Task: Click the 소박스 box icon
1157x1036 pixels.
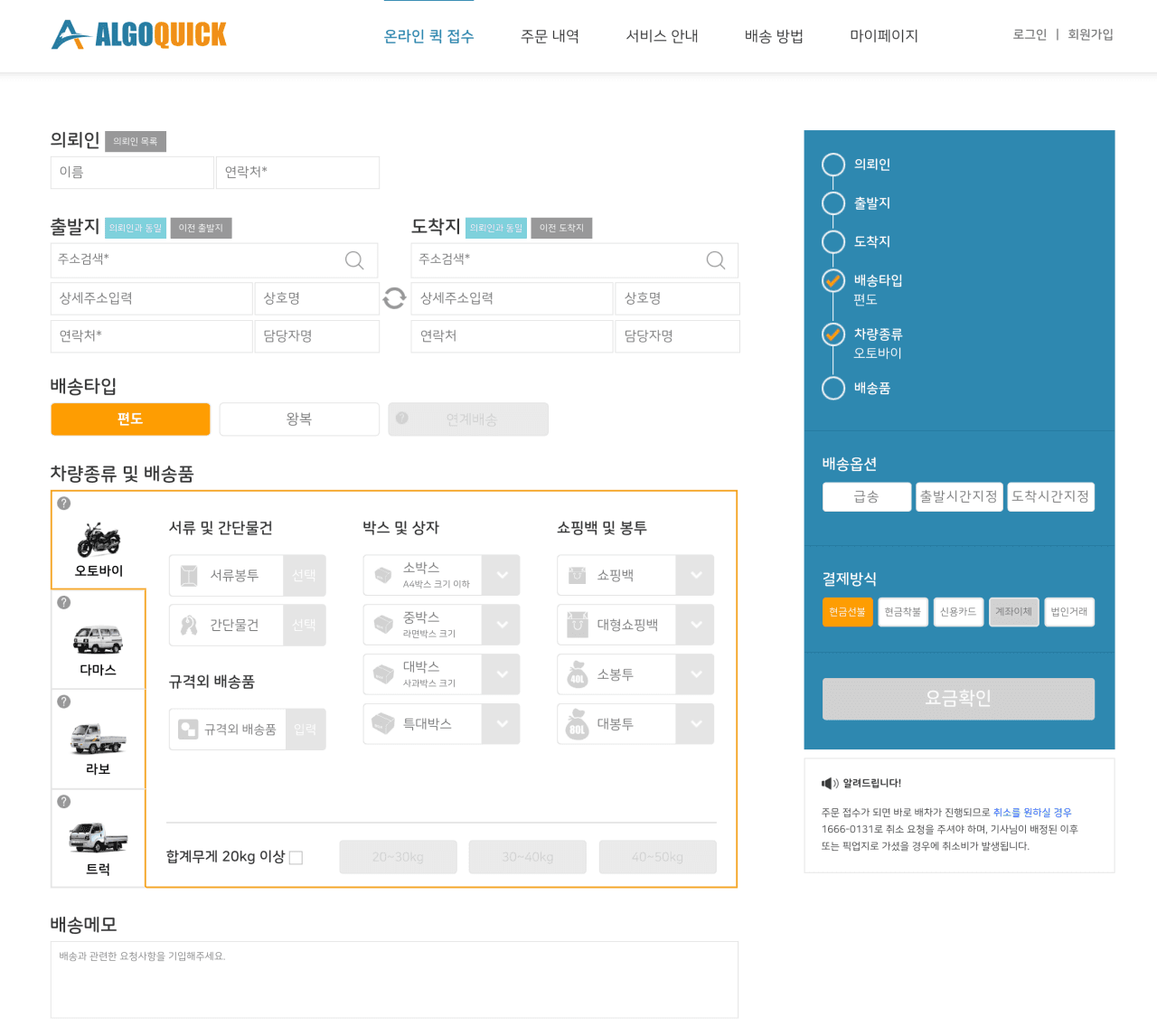Action: click(383, 575)
